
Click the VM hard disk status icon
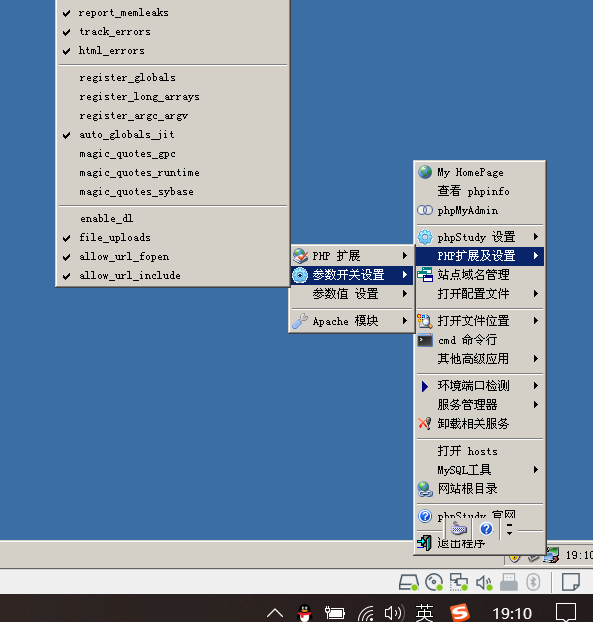[409, 582]
